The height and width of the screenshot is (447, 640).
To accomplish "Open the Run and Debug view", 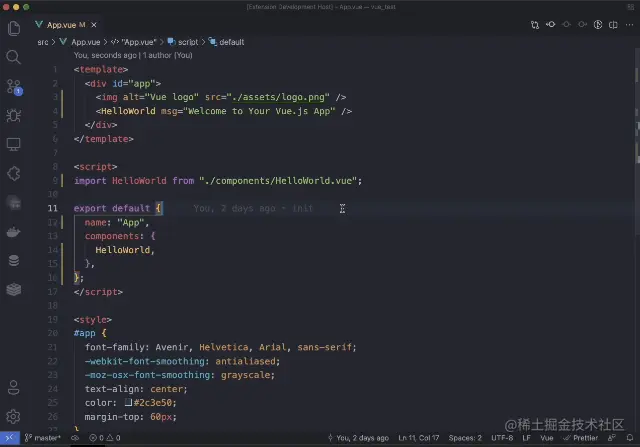I will pos(13,116).
